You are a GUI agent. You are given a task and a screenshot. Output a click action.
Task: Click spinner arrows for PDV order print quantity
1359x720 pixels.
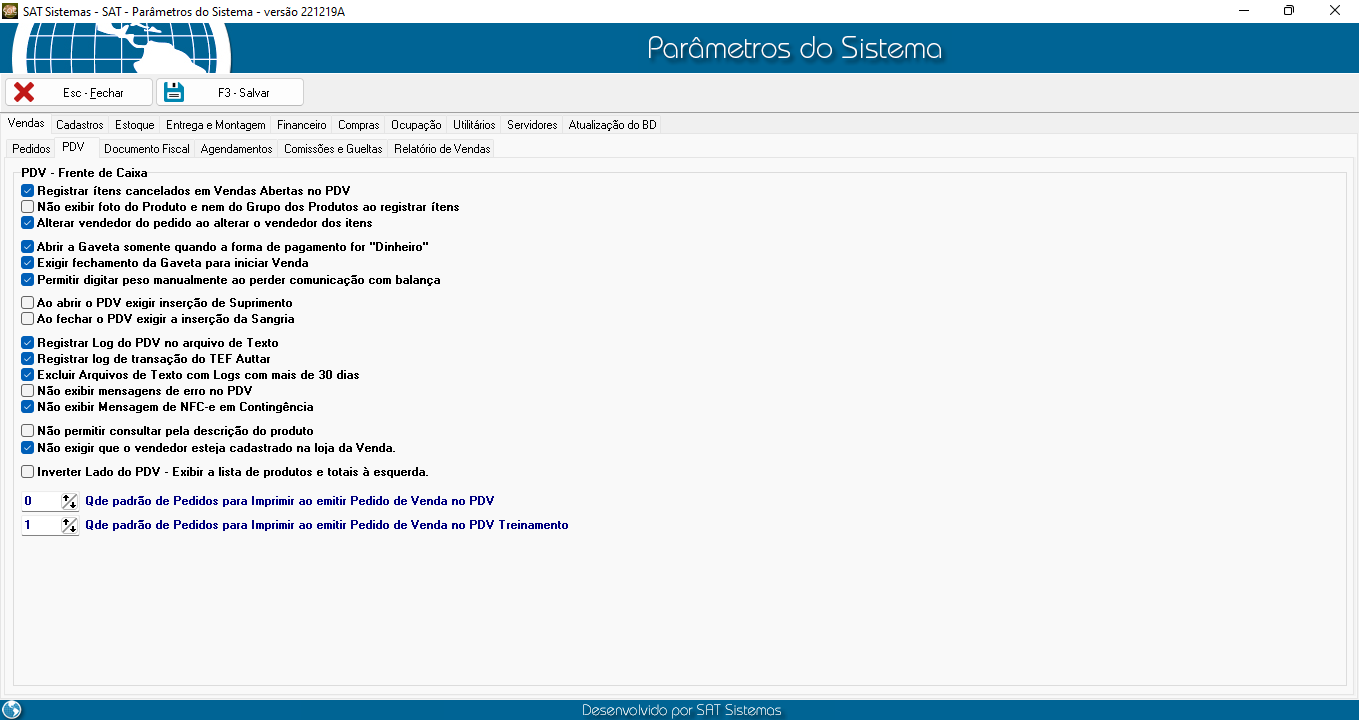70,501
